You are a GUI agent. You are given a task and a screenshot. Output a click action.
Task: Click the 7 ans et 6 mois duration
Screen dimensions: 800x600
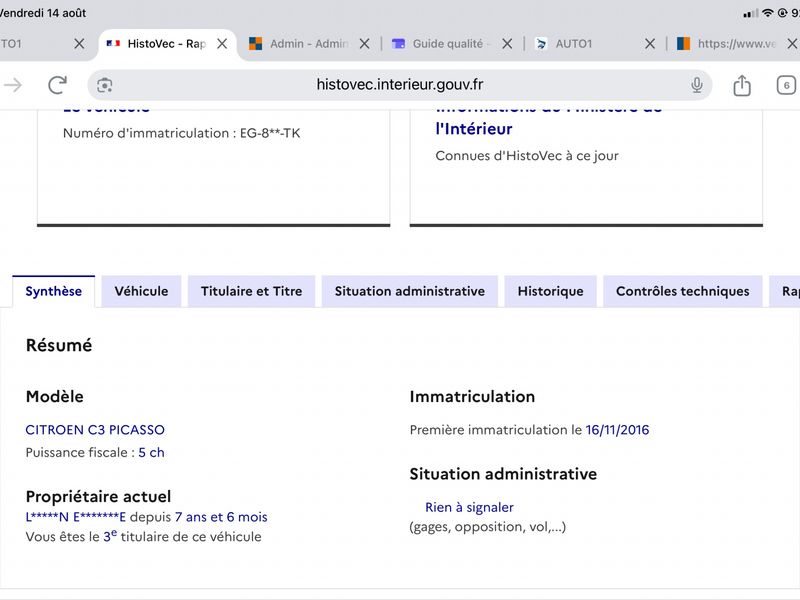click(221, 517)
